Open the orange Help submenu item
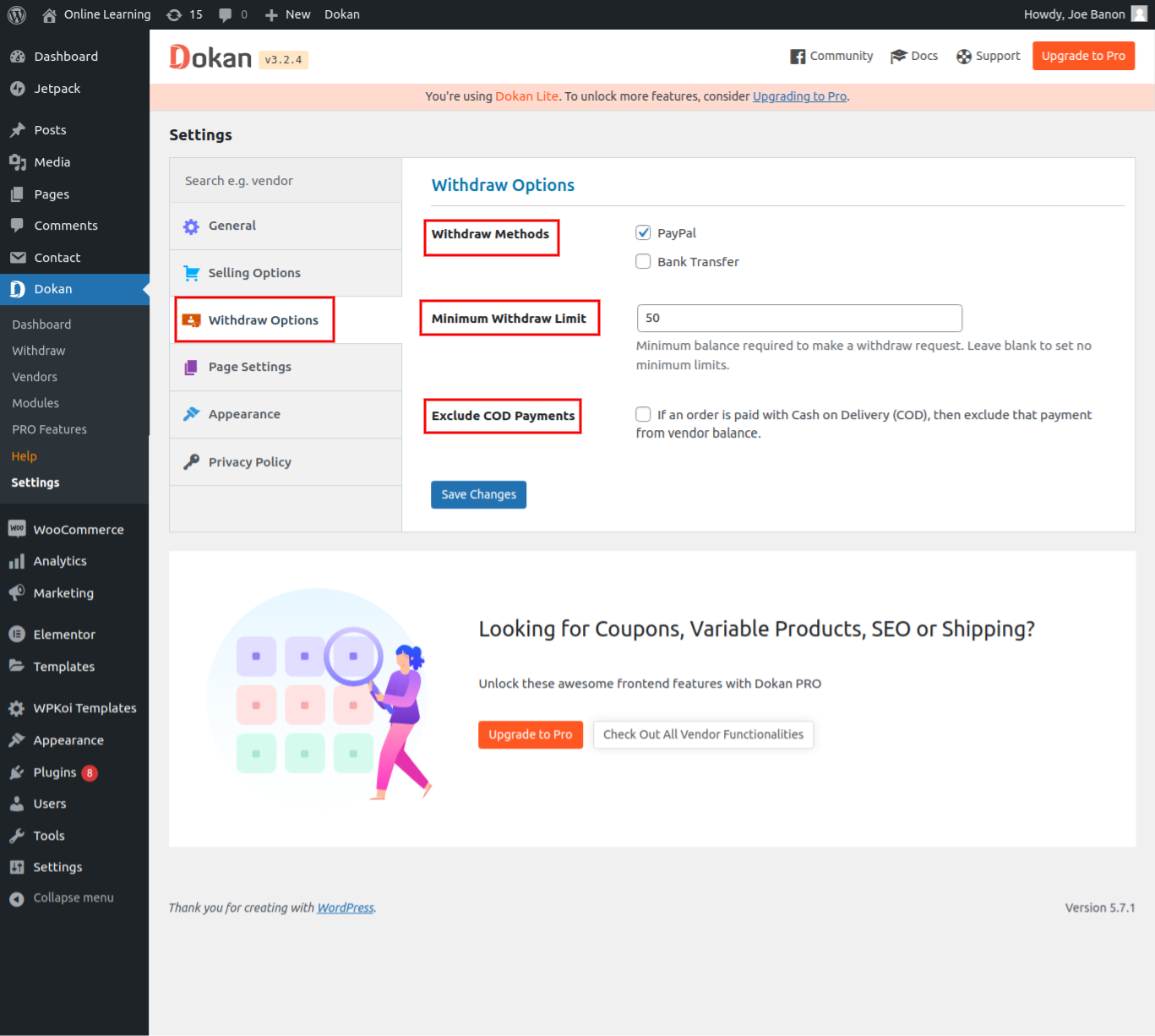 [25, 456]
